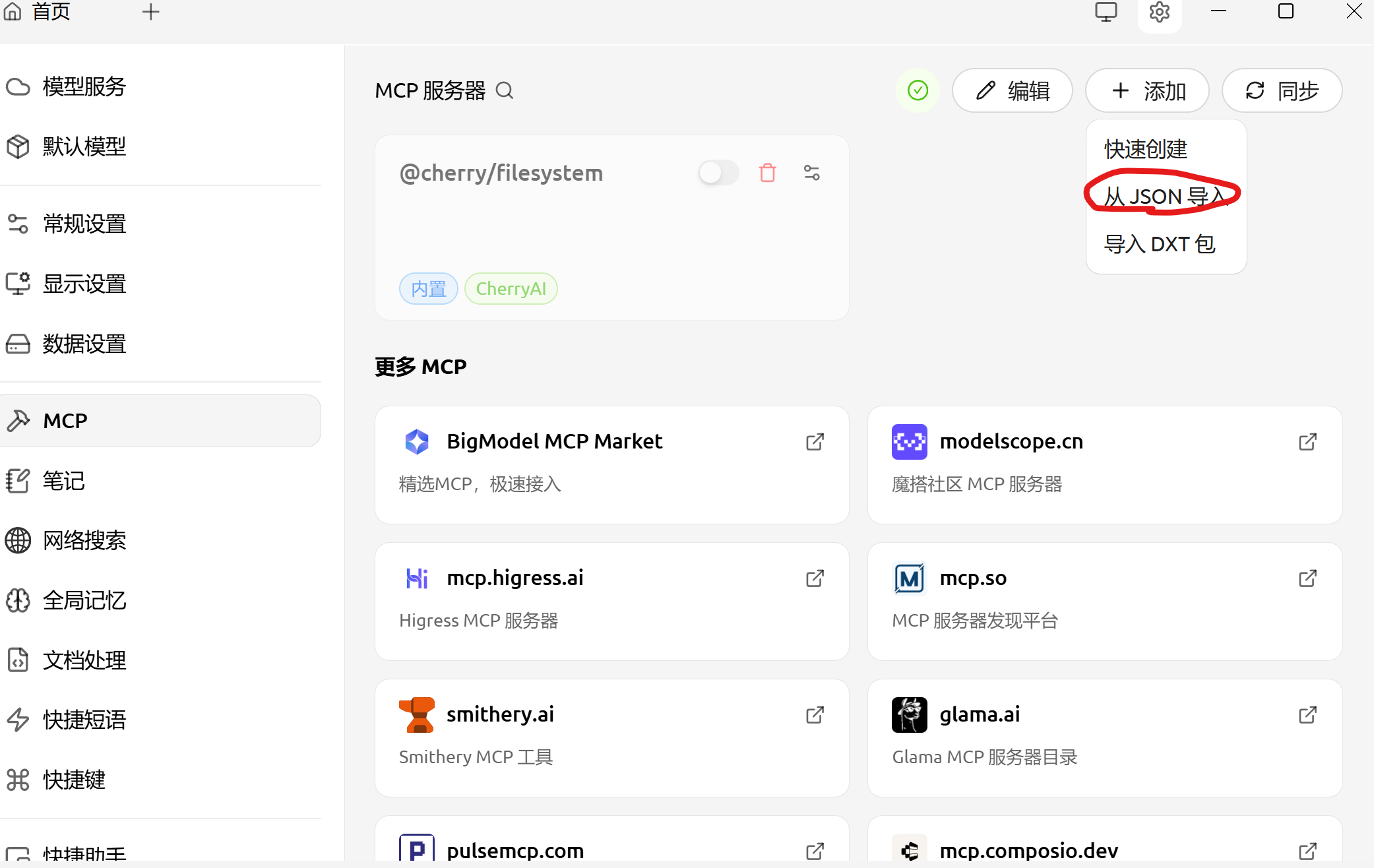Click the monitor display icon in title bar
1374x868 pixels.
(1106, 12)
